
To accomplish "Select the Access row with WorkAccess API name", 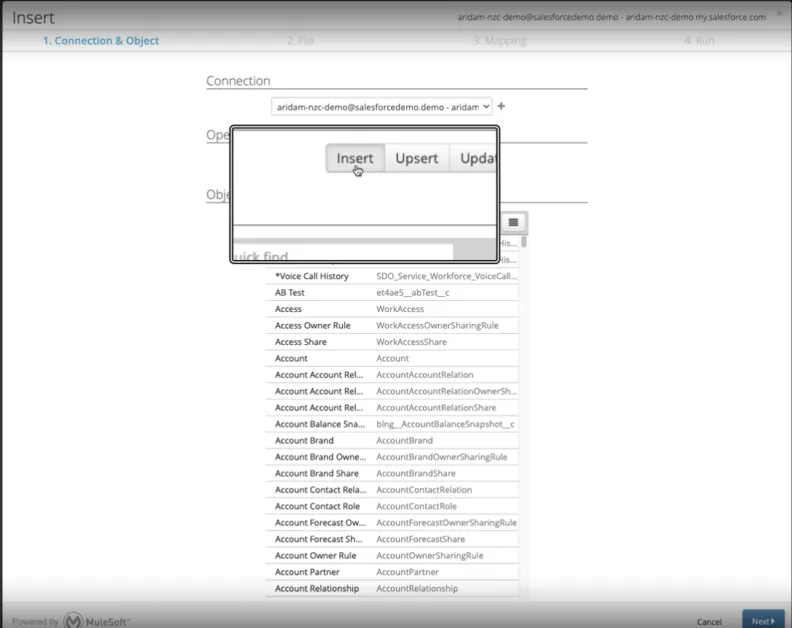I will (x=392, y=309).
